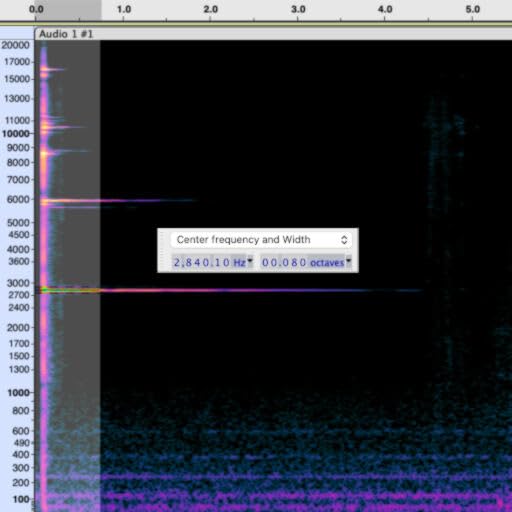The height and width of the screenshot is (512, 512).
Task: Click the 100 label on the frequency scale
Action: click(x=21, y=499)
